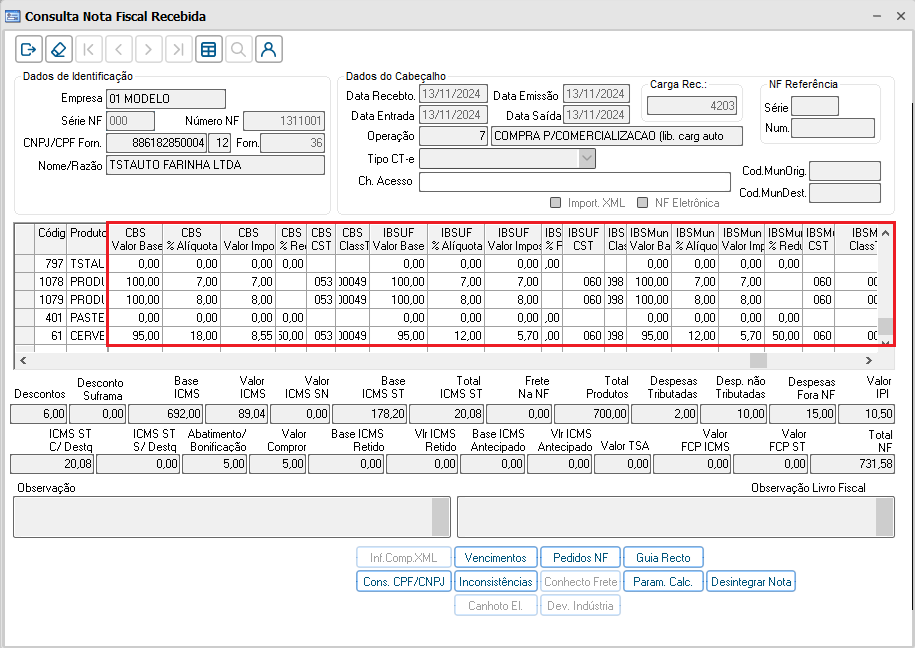This screenshot has height=649, width=915.
Task: Click the Total NF field 731,58
Action: pyautogui.click(x=852, y=464)
